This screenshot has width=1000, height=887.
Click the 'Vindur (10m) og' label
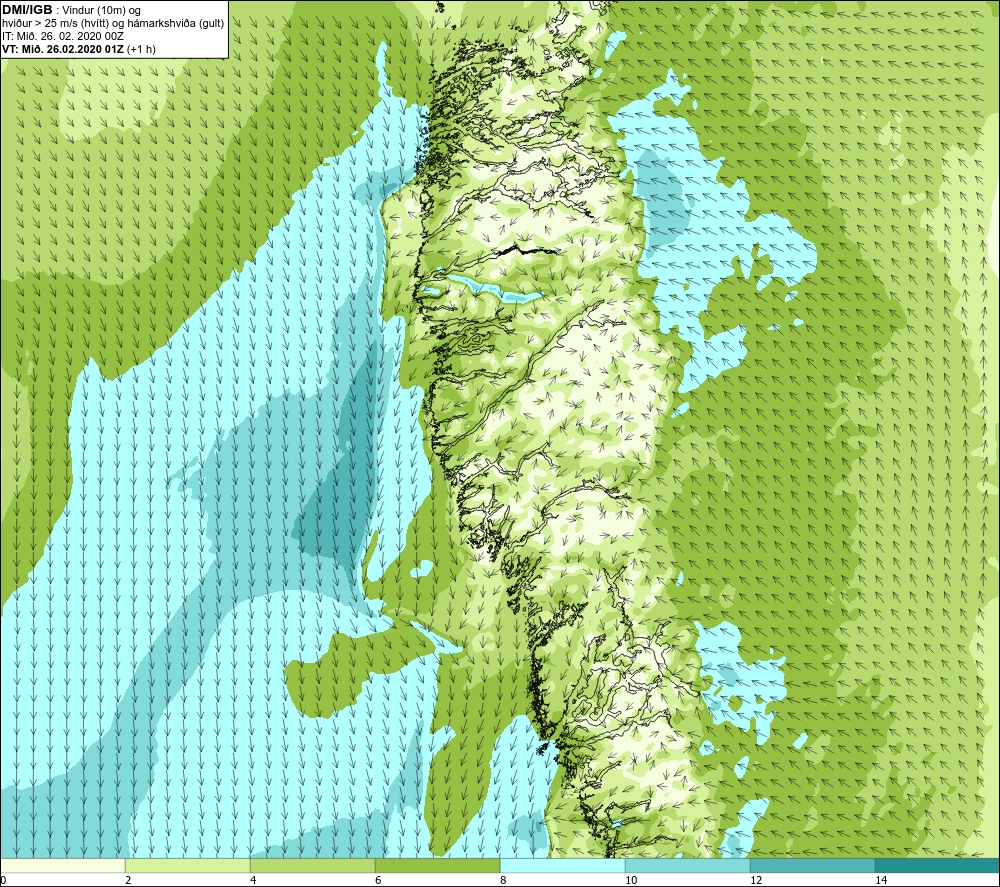click(x=103, y=11)
